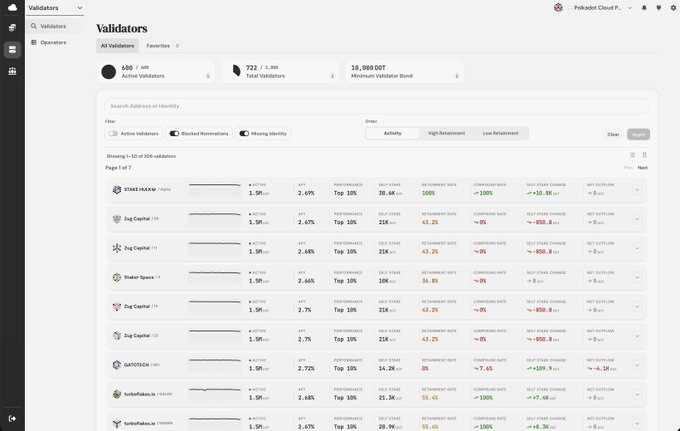Expand the Staker Space row chevron

coord(637,278)
